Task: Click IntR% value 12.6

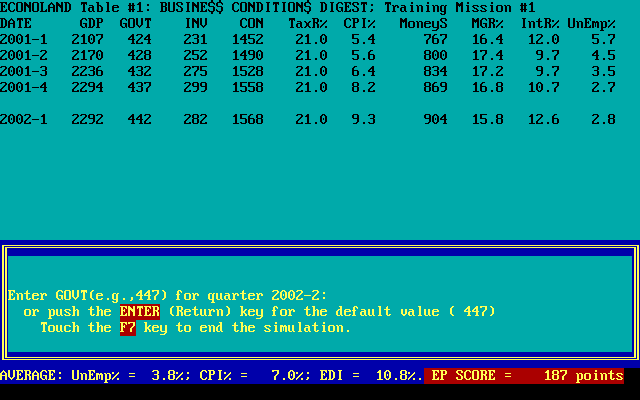Action: (544, 120)
